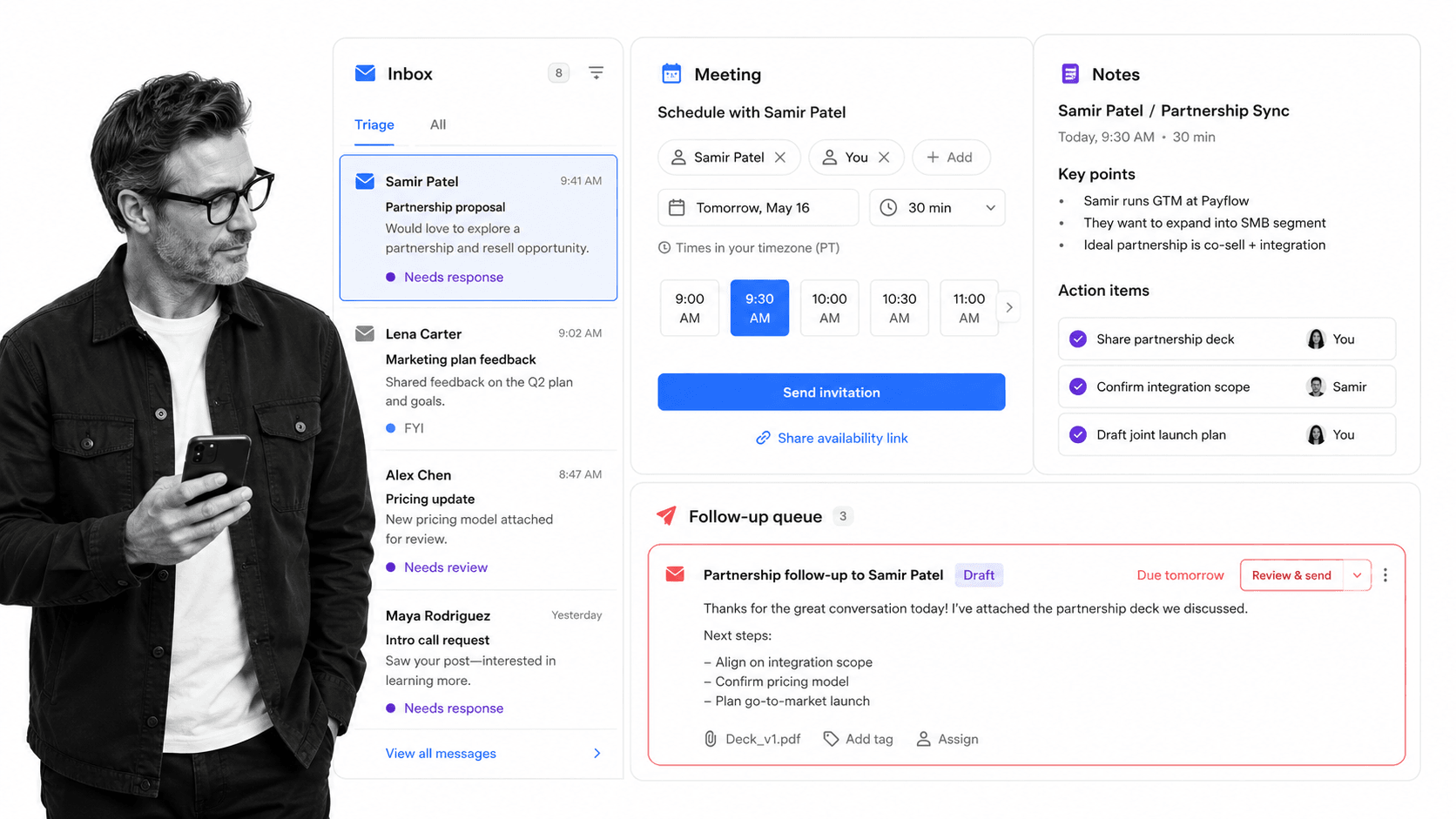This screenshot has height=819, width=1456.
Task: Click calendar icon in date field
Action: coord(677,208)
